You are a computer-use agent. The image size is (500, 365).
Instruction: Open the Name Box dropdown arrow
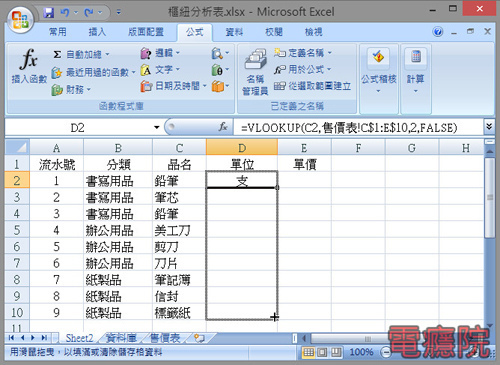(x=156, y=128)
